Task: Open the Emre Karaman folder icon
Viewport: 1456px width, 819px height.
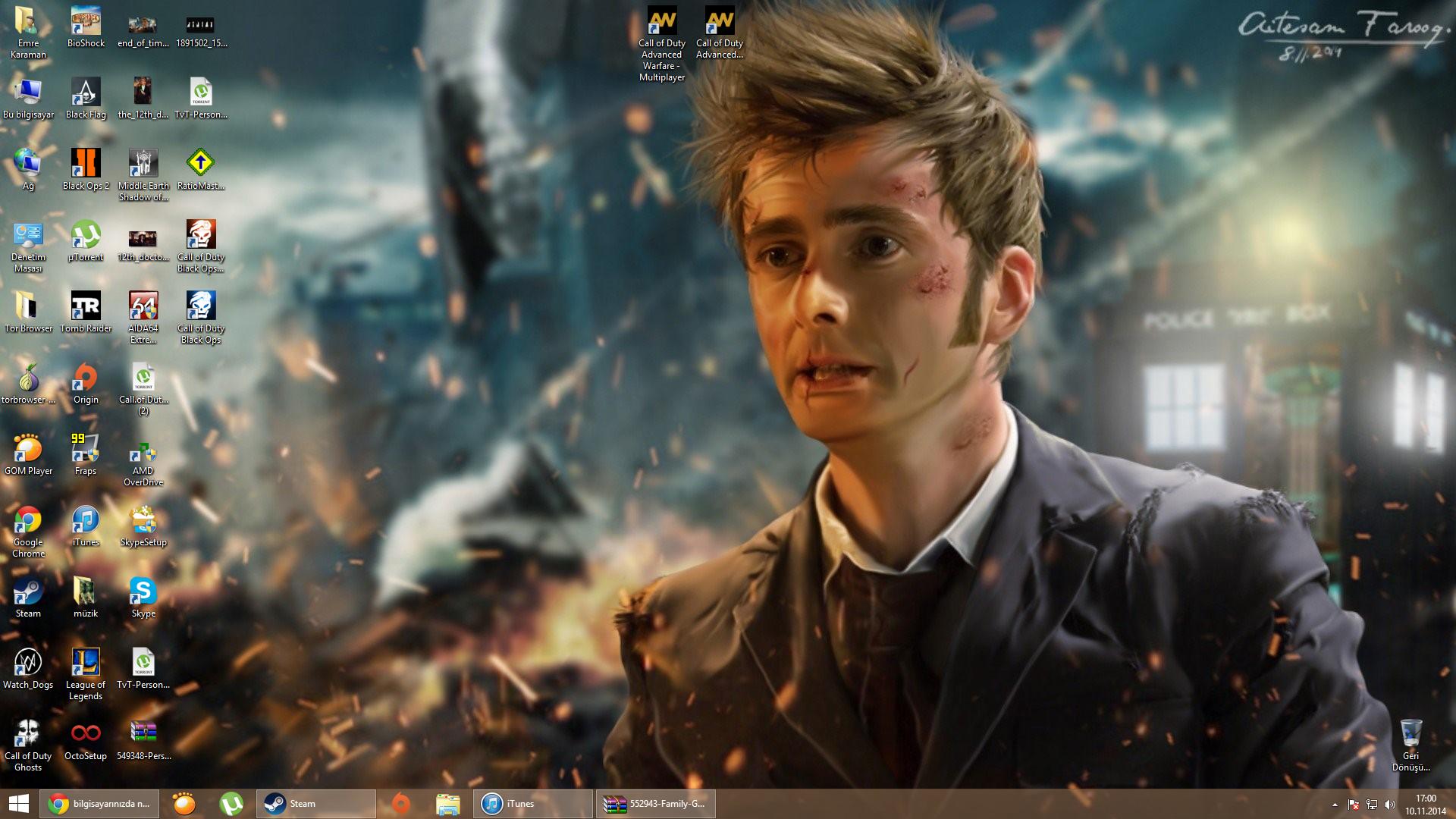Action: 28,32
